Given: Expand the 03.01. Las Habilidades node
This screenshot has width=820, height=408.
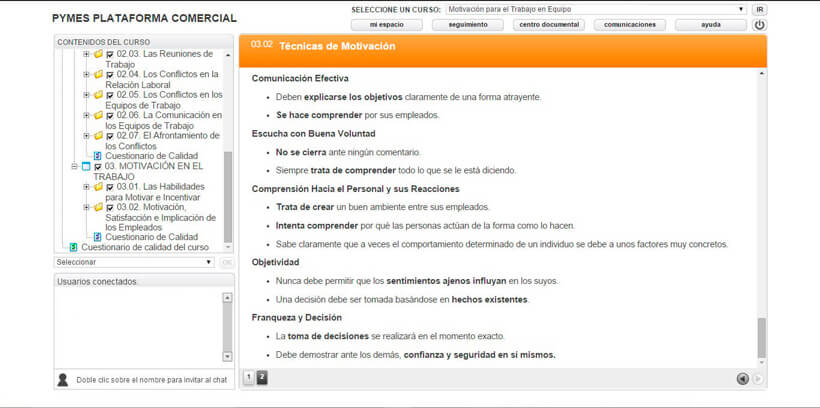Looking at the screenshot, I should pyautogui.click(x=86, y=187).
